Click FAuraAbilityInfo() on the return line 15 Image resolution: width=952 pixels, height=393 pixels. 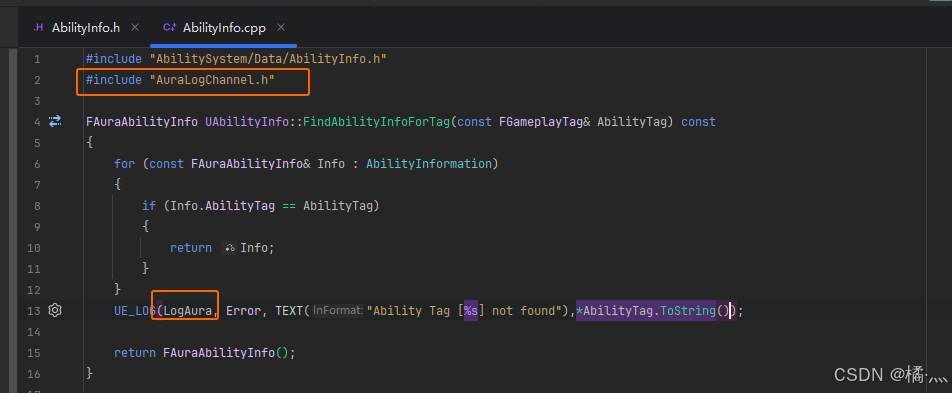(x=226, y=353)
